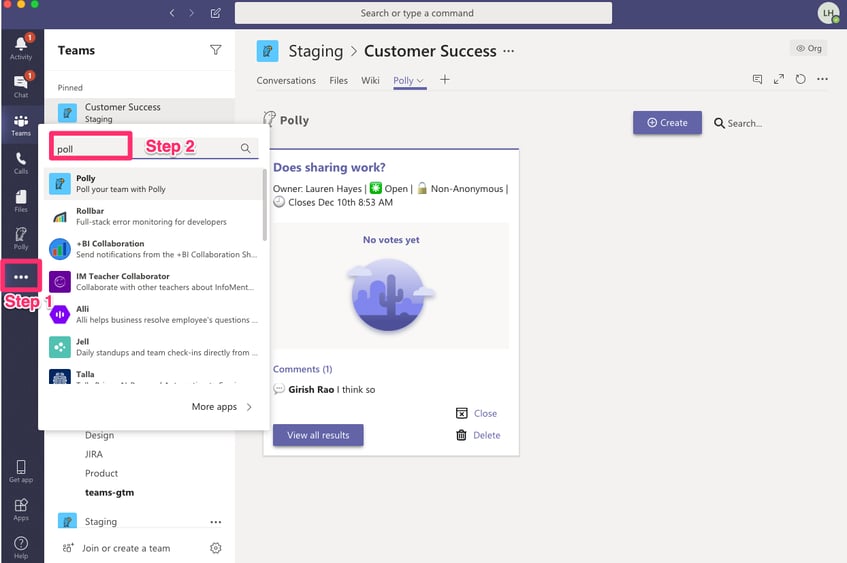
Task: Go forward with the right arrow
Action: (x=191, y=13)
